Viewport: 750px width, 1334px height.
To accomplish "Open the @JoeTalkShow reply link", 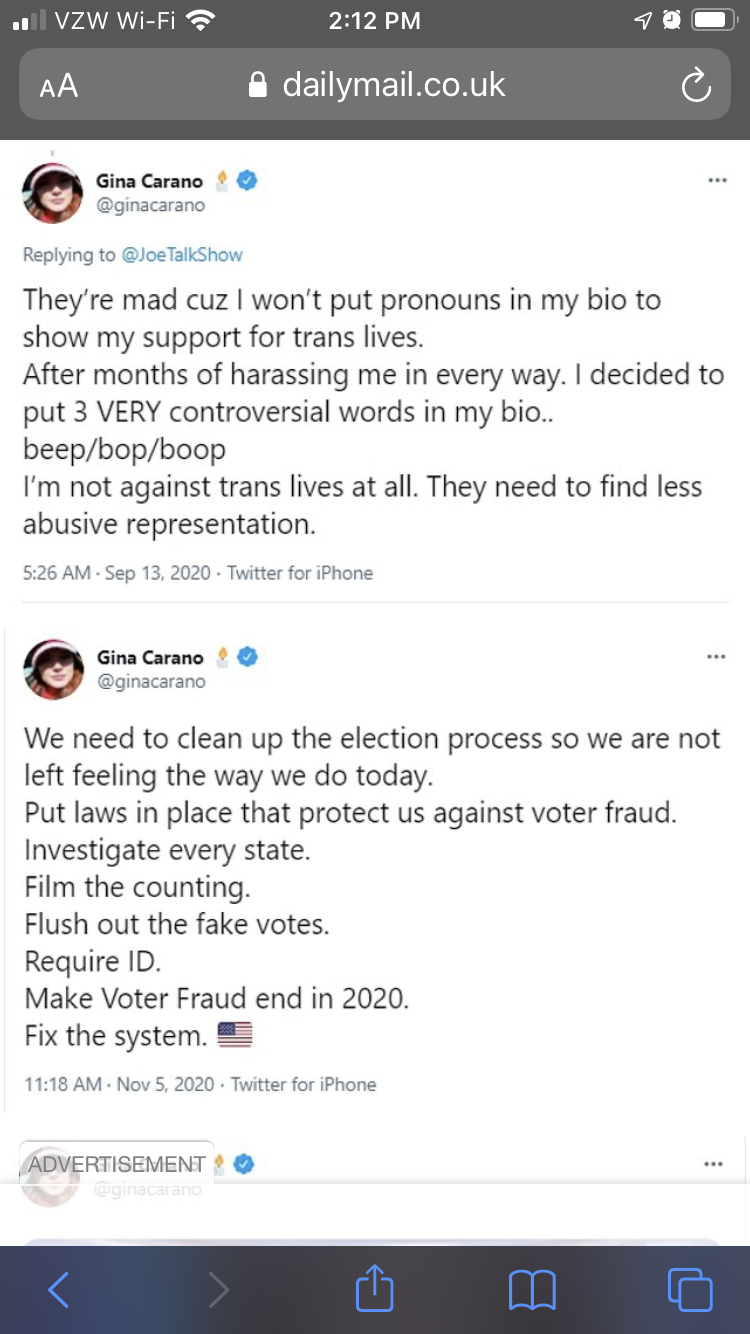I will pos(182,255).
